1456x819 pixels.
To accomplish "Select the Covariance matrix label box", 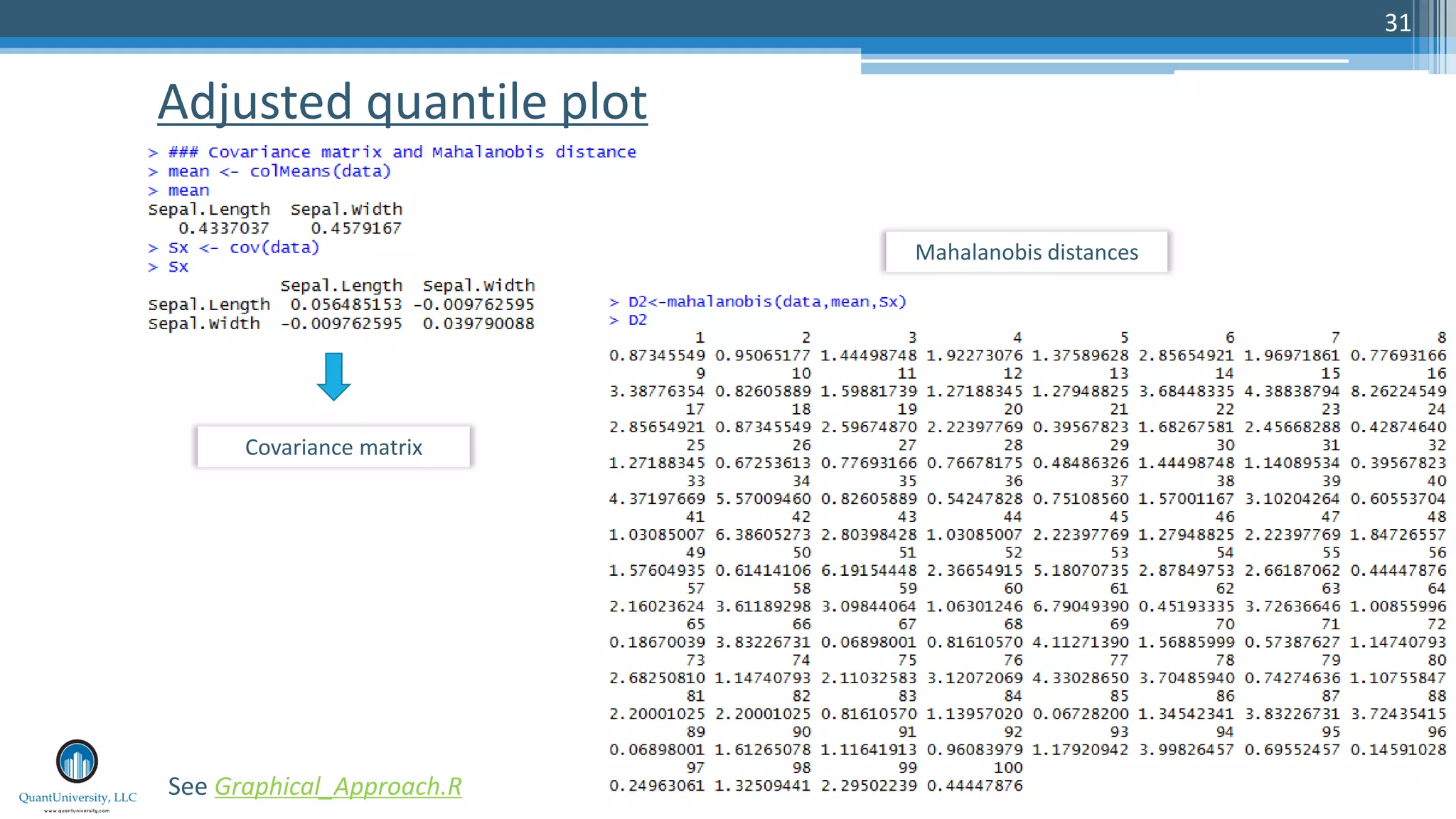I will pyautogui.click(x=333, y=447).
